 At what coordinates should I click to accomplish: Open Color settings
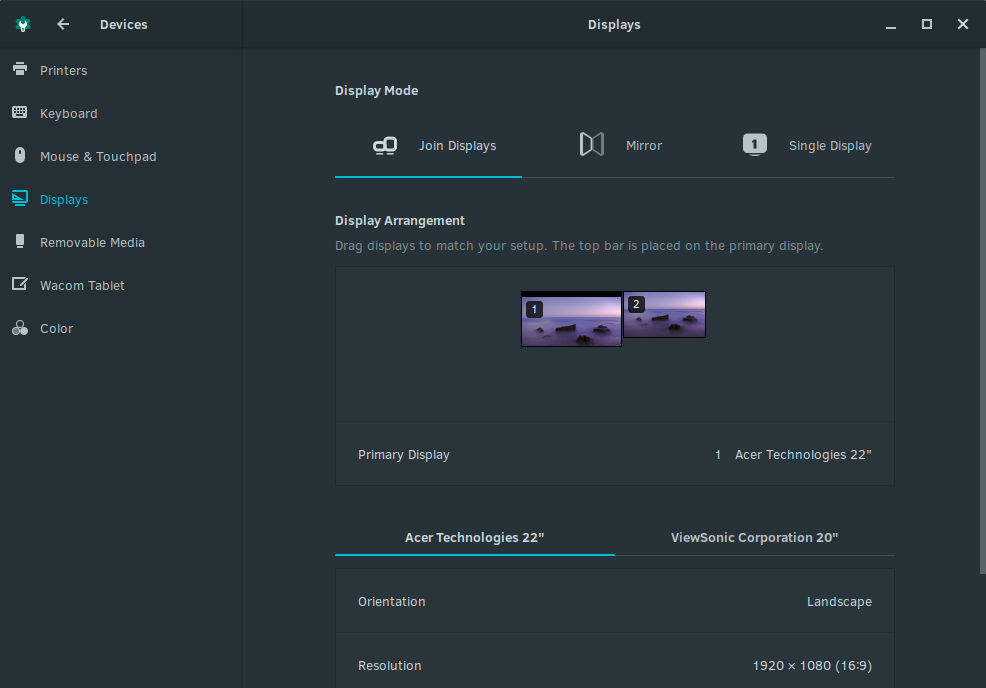pyautogui.click(x=121, y=328)
